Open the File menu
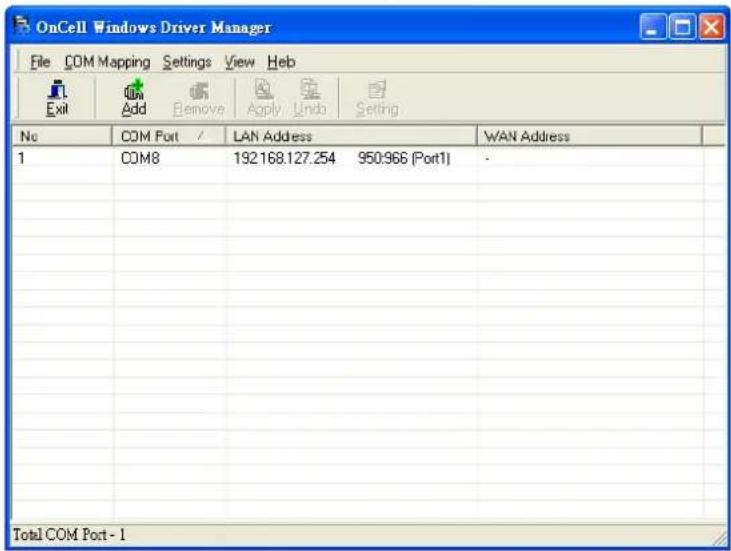 coord(40,62)
